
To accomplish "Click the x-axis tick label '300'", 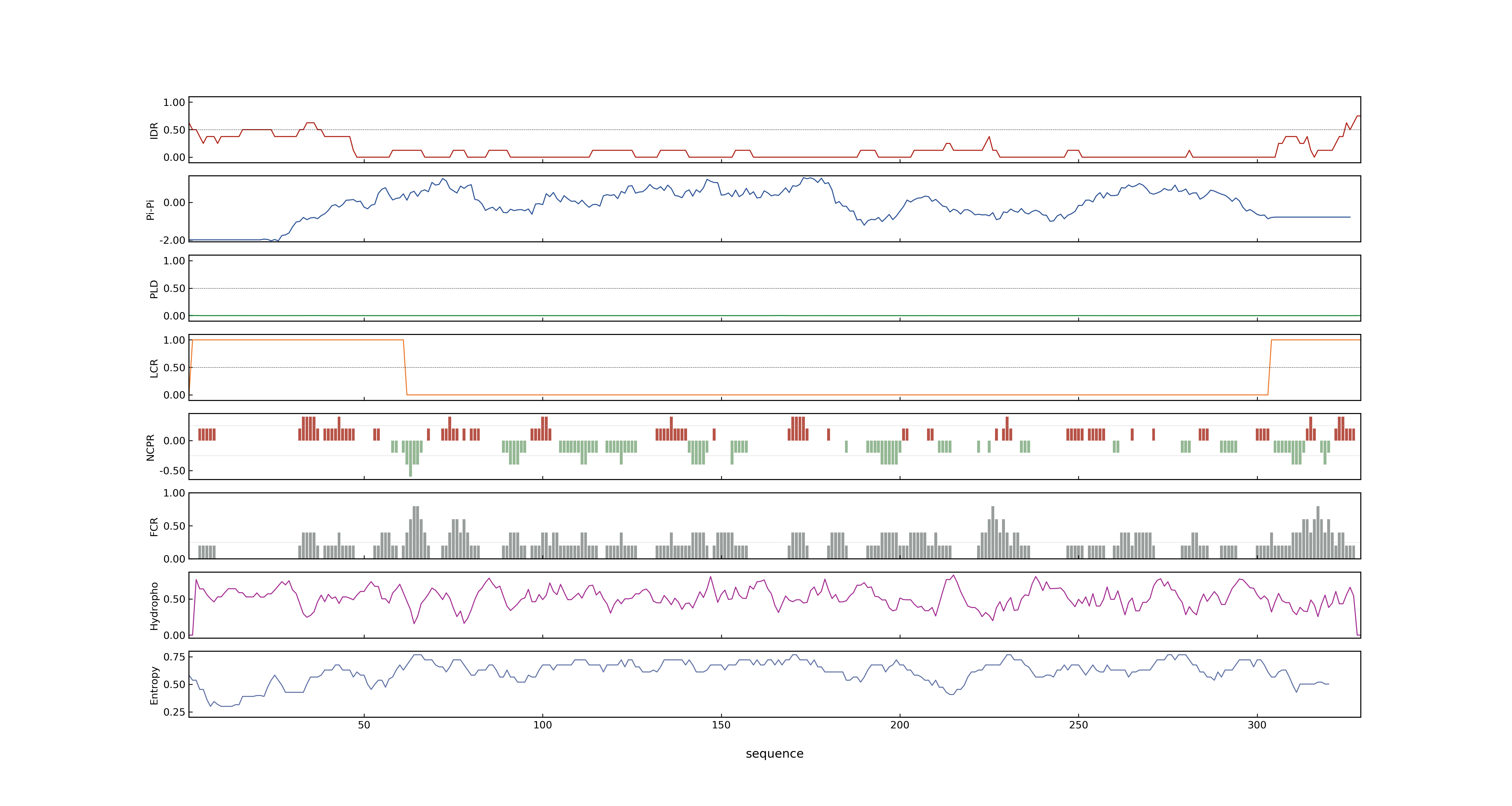I will (1257, 725).
